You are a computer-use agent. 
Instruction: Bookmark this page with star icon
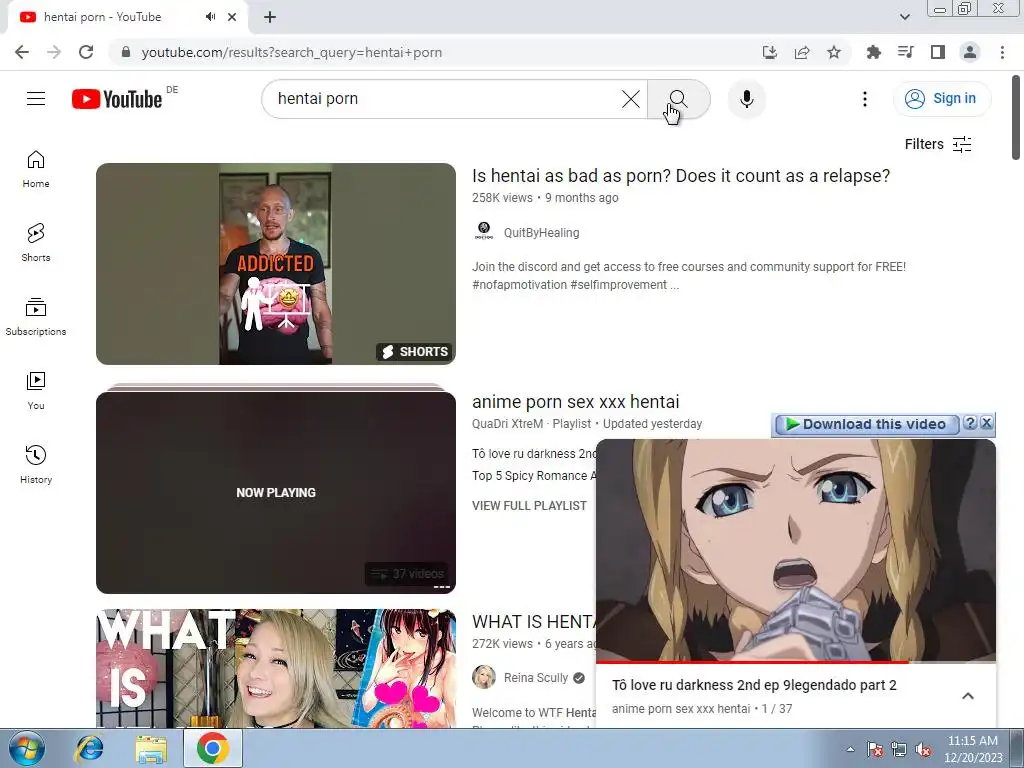coord(834,52)
